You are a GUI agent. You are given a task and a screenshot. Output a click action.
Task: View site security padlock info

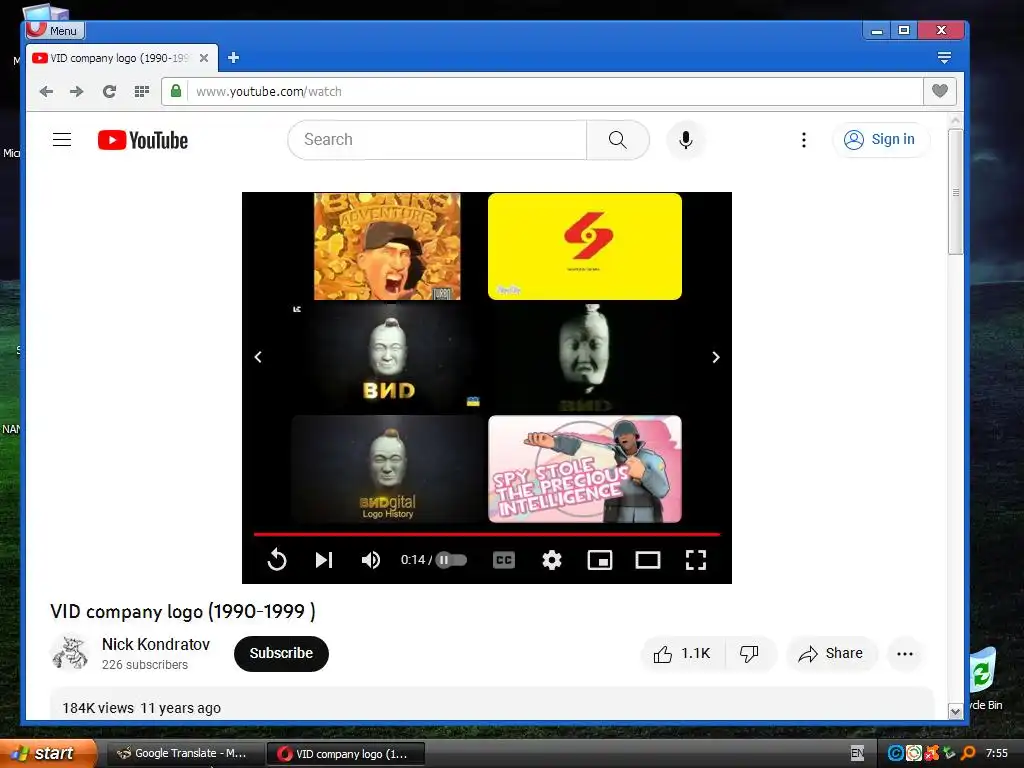tap(176, 91)
